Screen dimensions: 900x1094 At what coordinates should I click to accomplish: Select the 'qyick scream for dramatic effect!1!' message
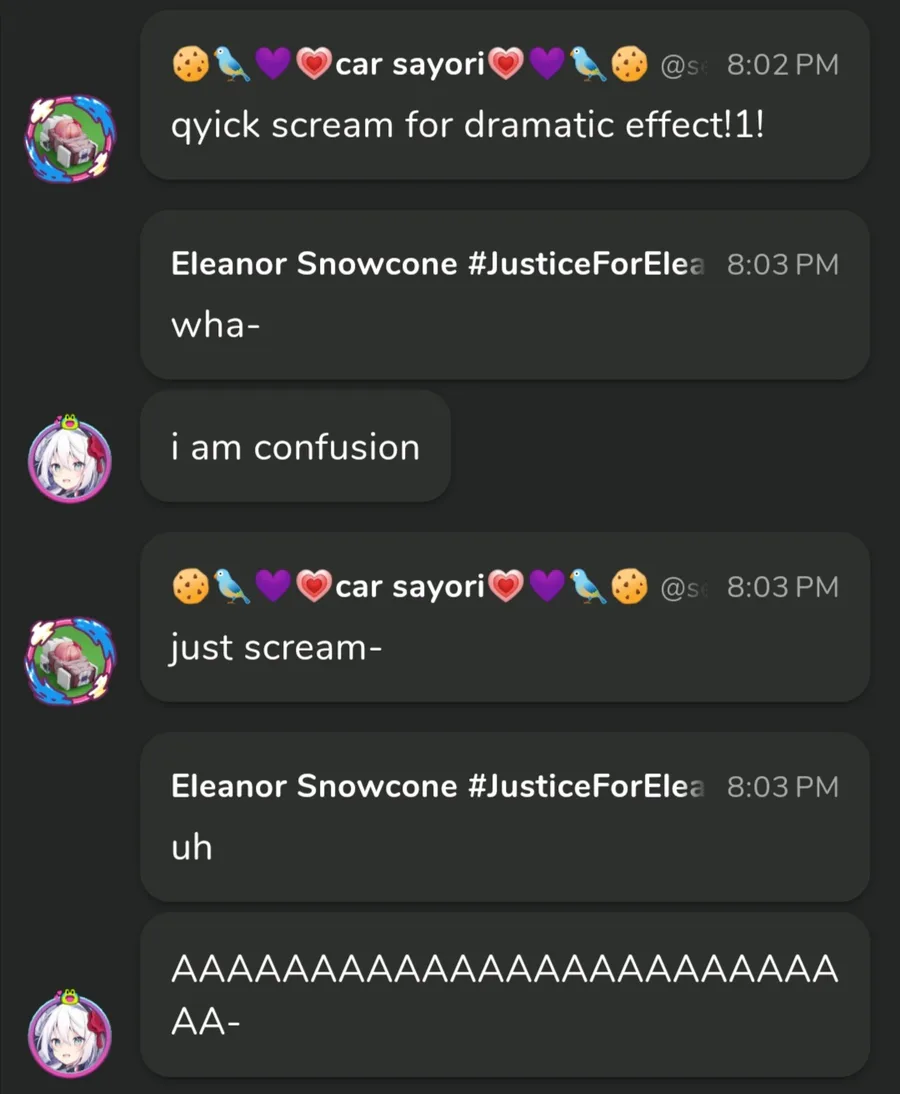467,126
